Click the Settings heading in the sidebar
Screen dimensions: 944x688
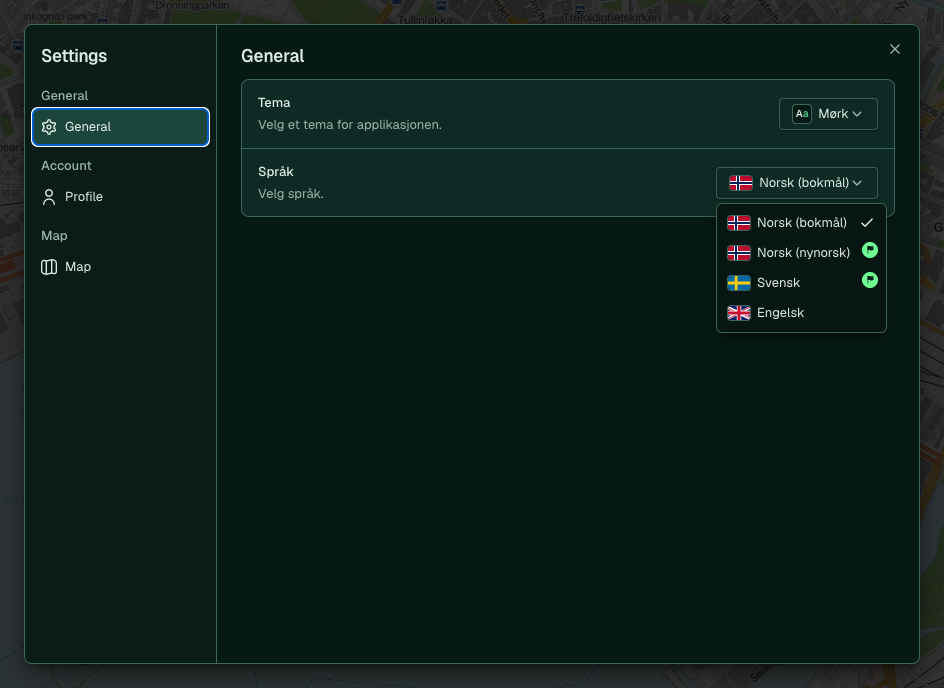tap(74, 56)
